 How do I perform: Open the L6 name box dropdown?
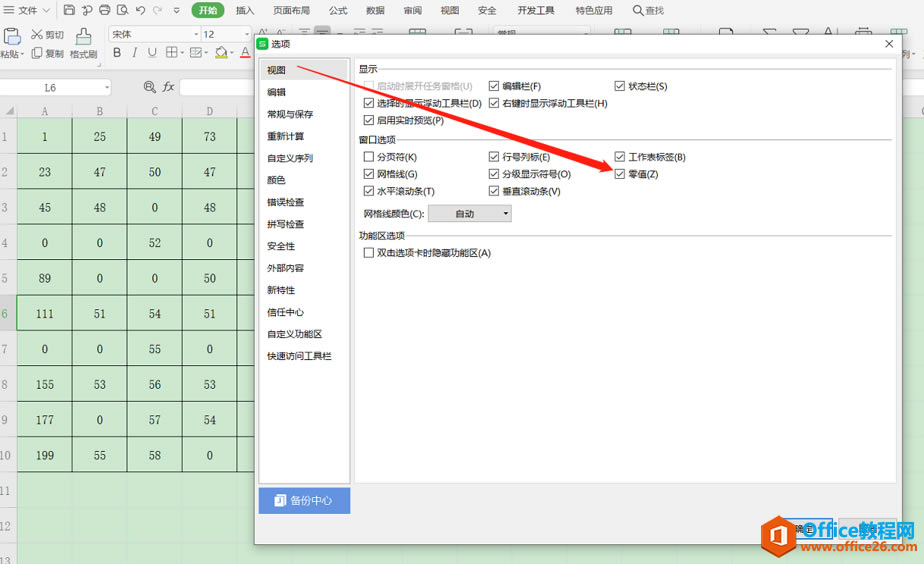[107, 88]
